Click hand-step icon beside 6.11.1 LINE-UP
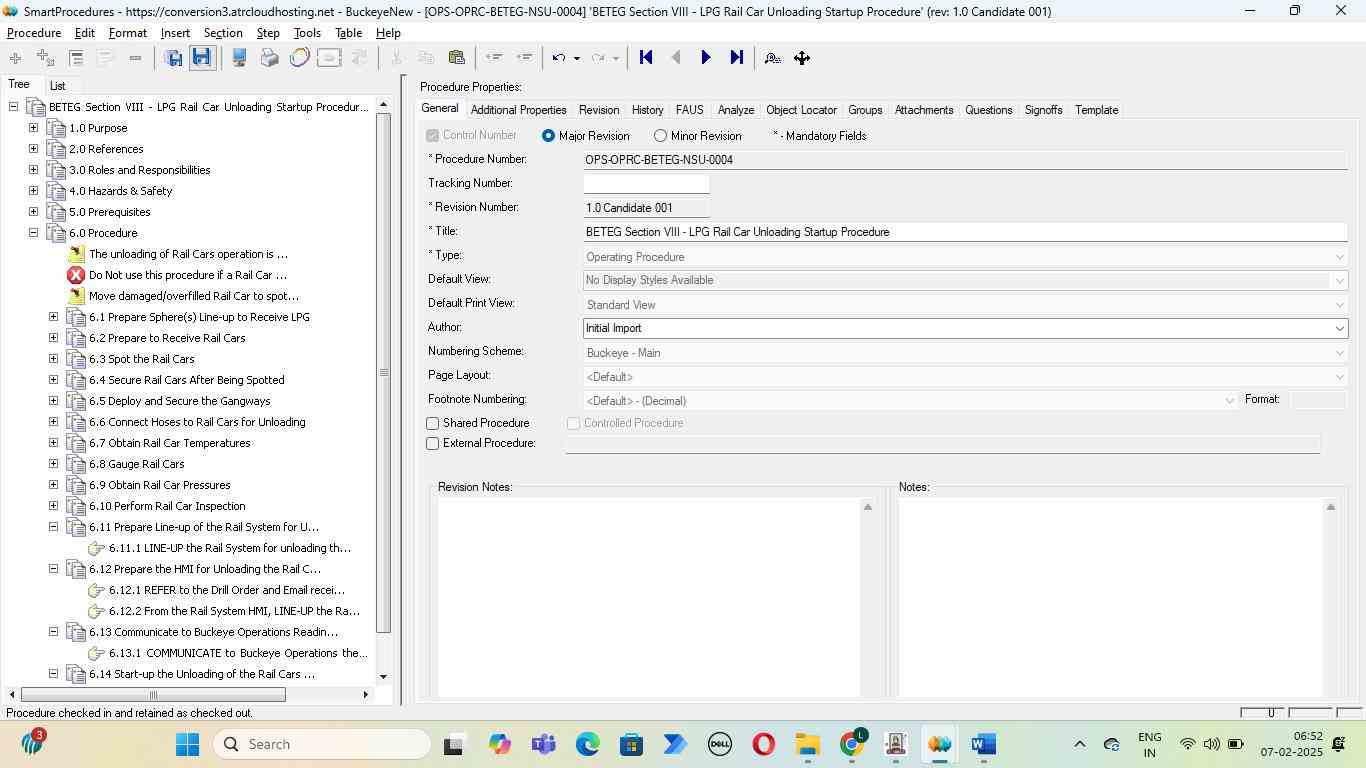Viewport: 1366px width, 768px height. [96, 548]
